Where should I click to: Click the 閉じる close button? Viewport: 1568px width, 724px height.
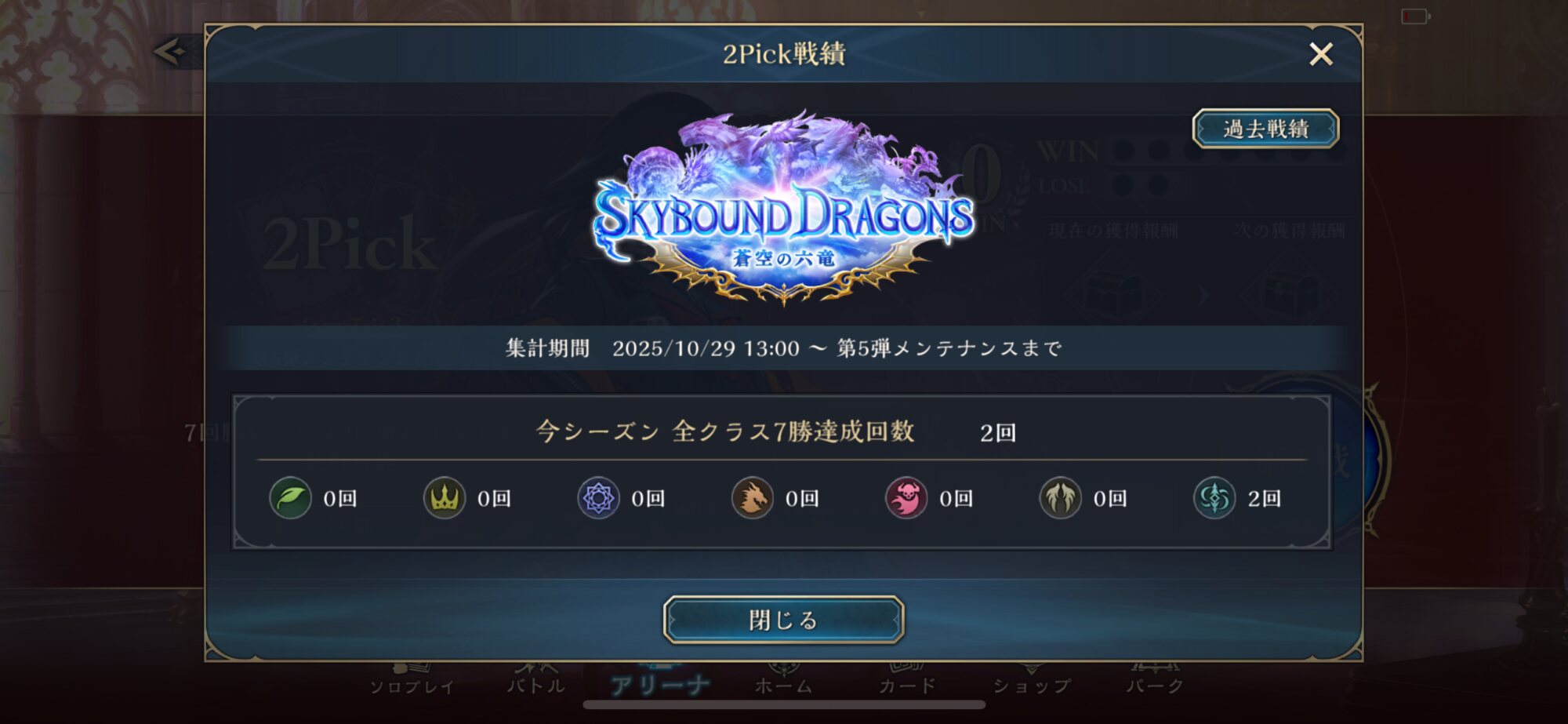[784, 620]
